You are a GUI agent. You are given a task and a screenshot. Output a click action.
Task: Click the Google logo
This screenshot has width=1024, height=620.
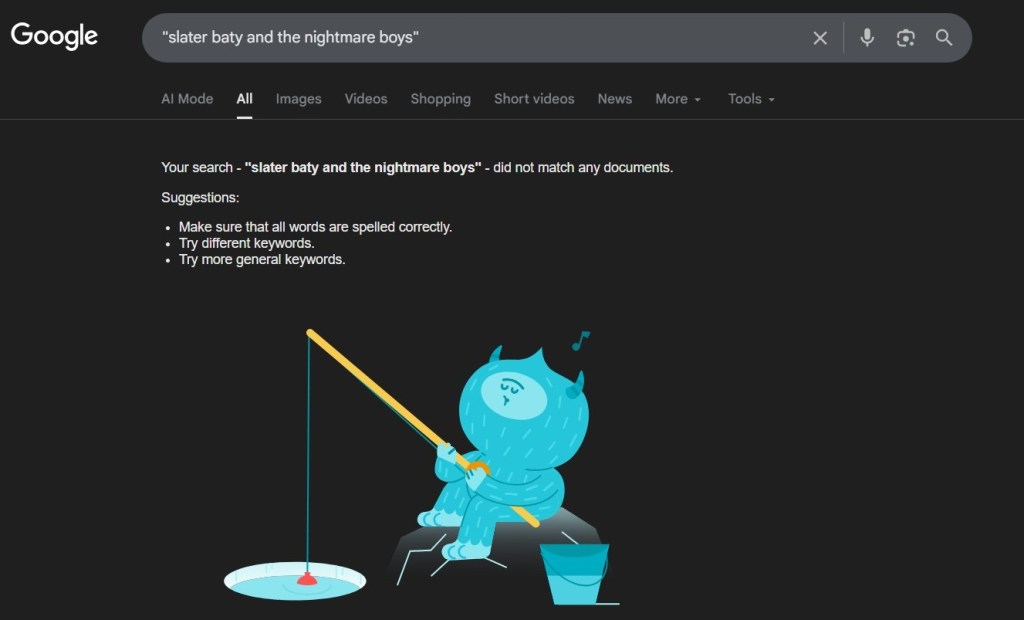point(54,37)
